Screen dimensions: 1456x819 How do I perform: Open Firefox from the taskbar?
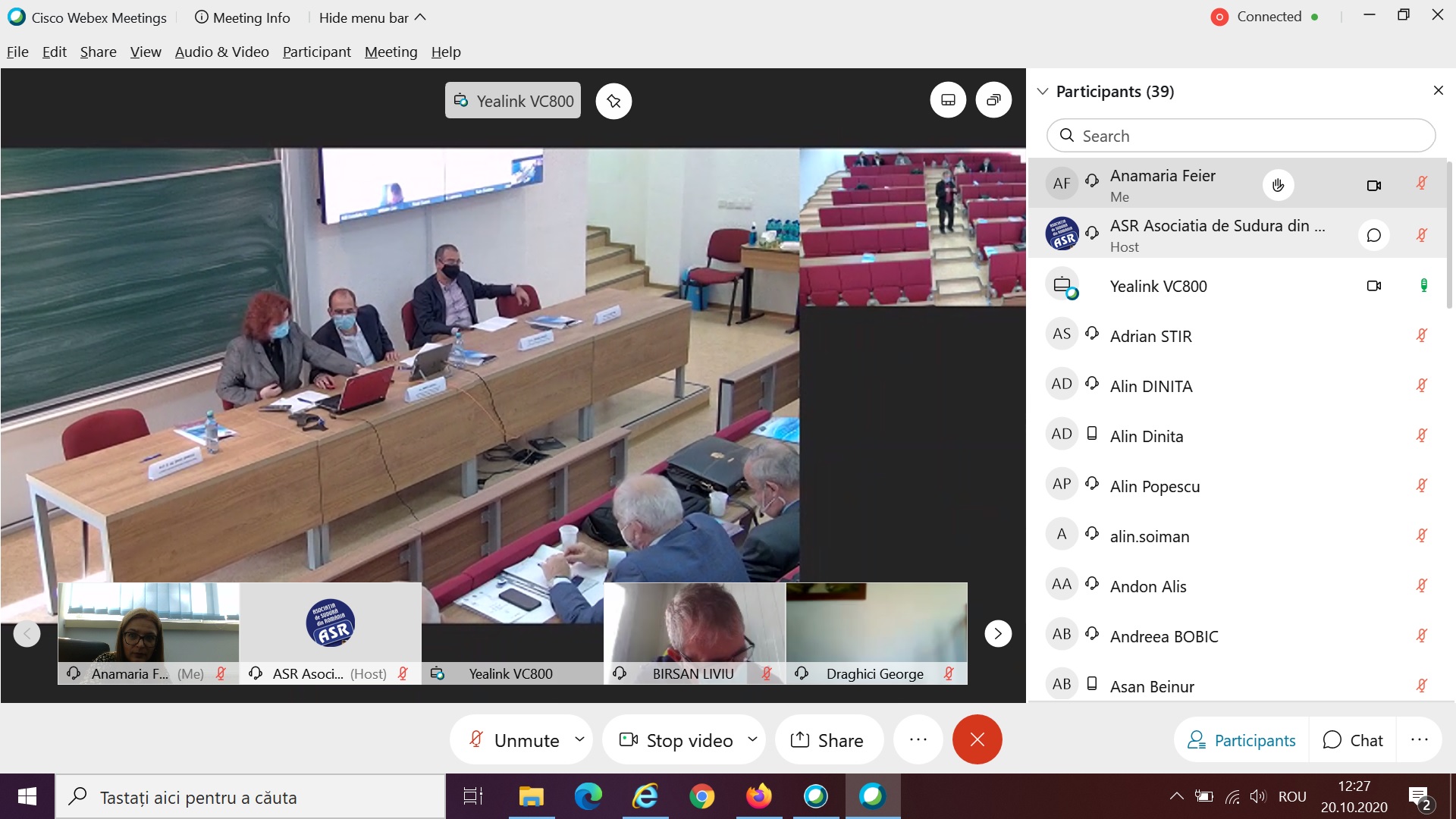758,796
